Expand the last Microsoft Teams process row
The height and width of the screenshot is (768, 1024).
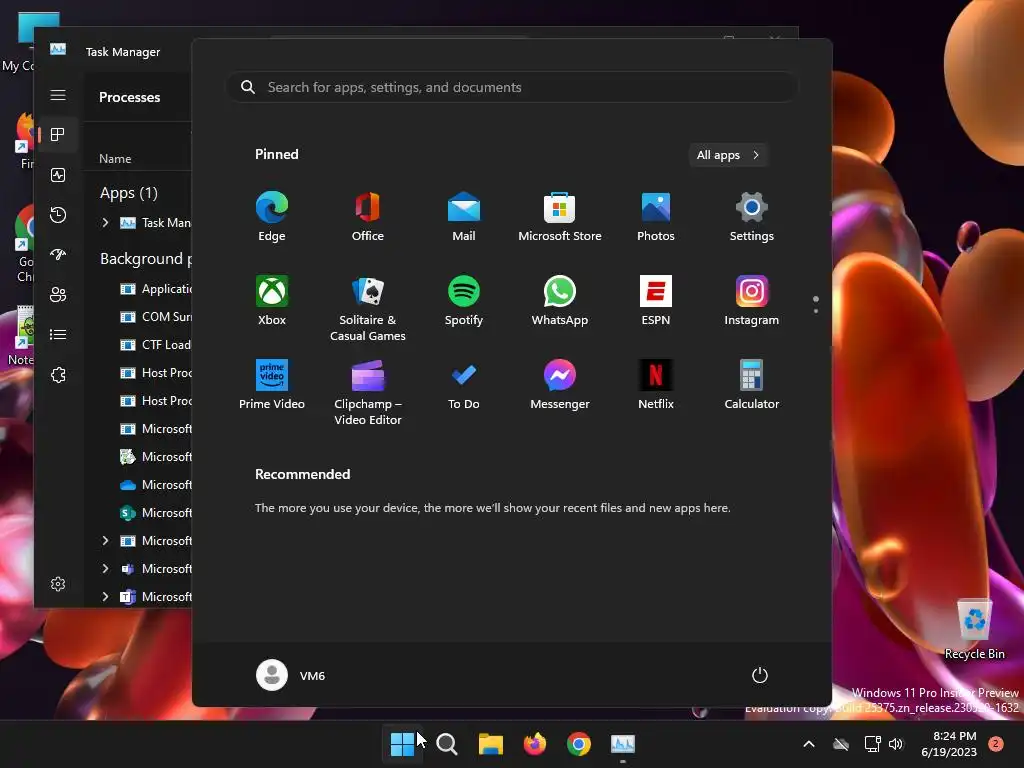[x=105, y=597]
